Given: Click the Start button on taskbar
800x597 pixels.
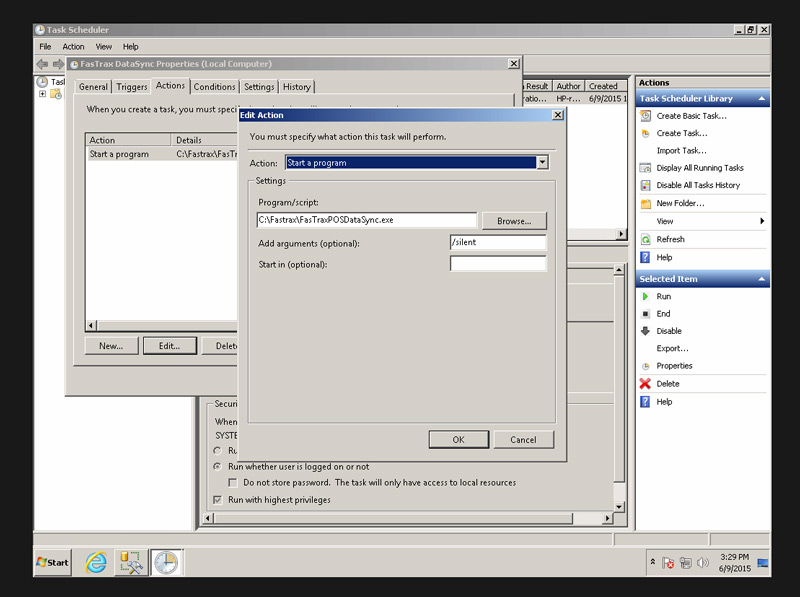Looking at the screenshot, I should tap(53, 562).
